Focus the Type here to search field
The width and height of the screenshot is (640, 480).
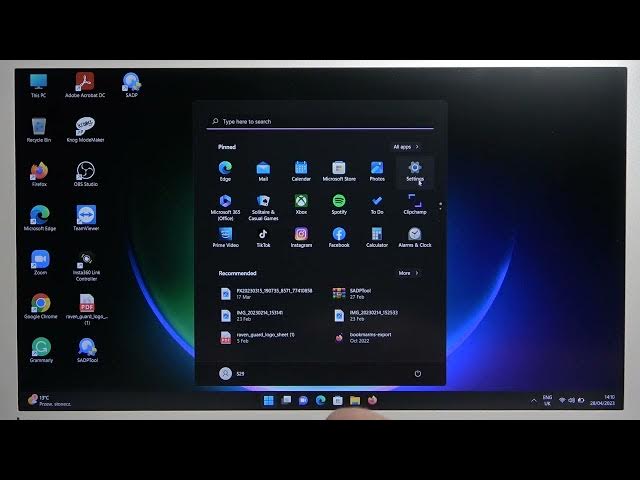point(320,122)
